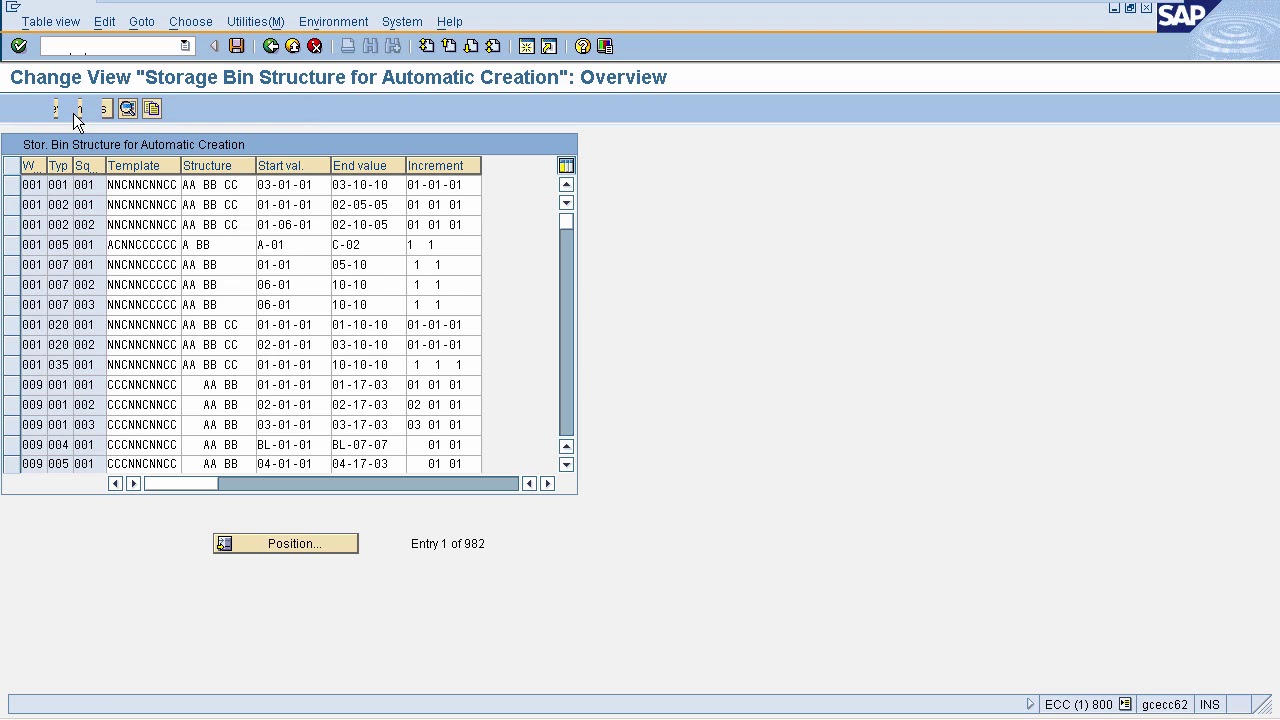1280x720 pixels.
Task: Open the Goto menu
Action: pos(142,21)
